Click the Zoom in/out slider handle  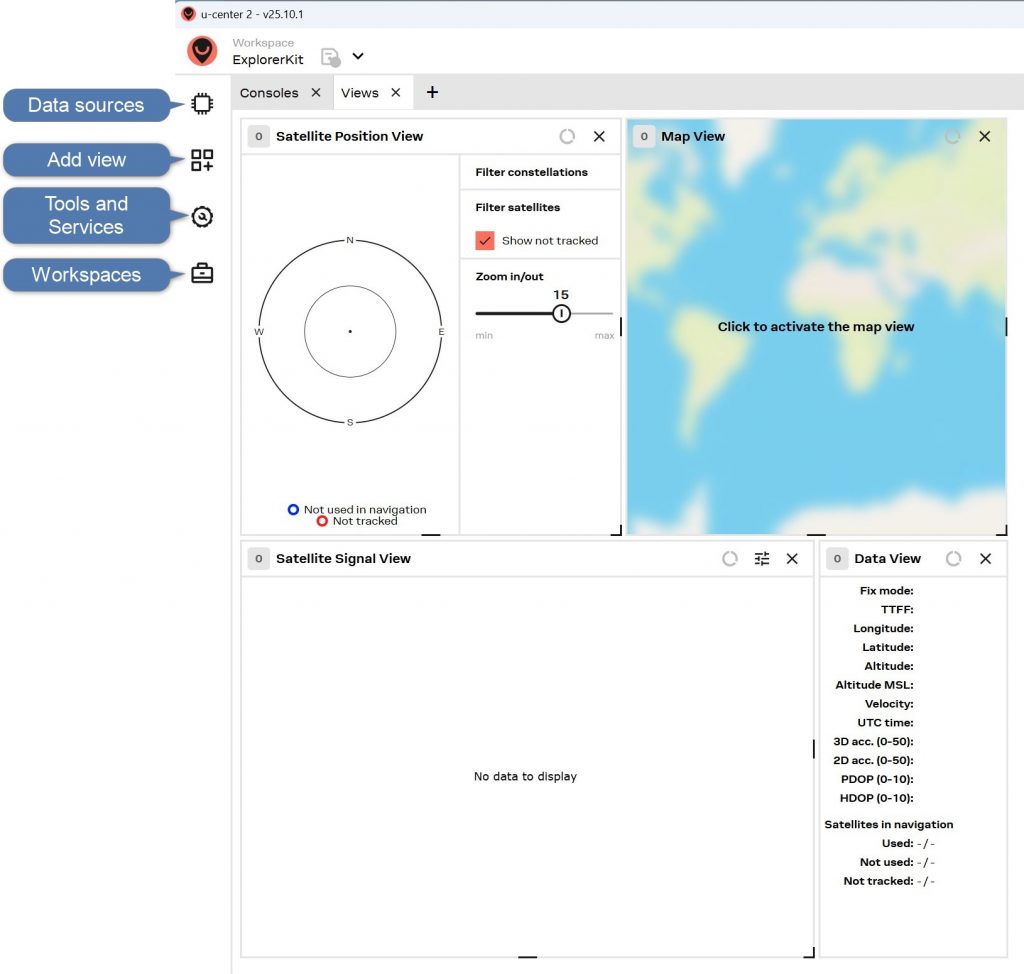562,314
